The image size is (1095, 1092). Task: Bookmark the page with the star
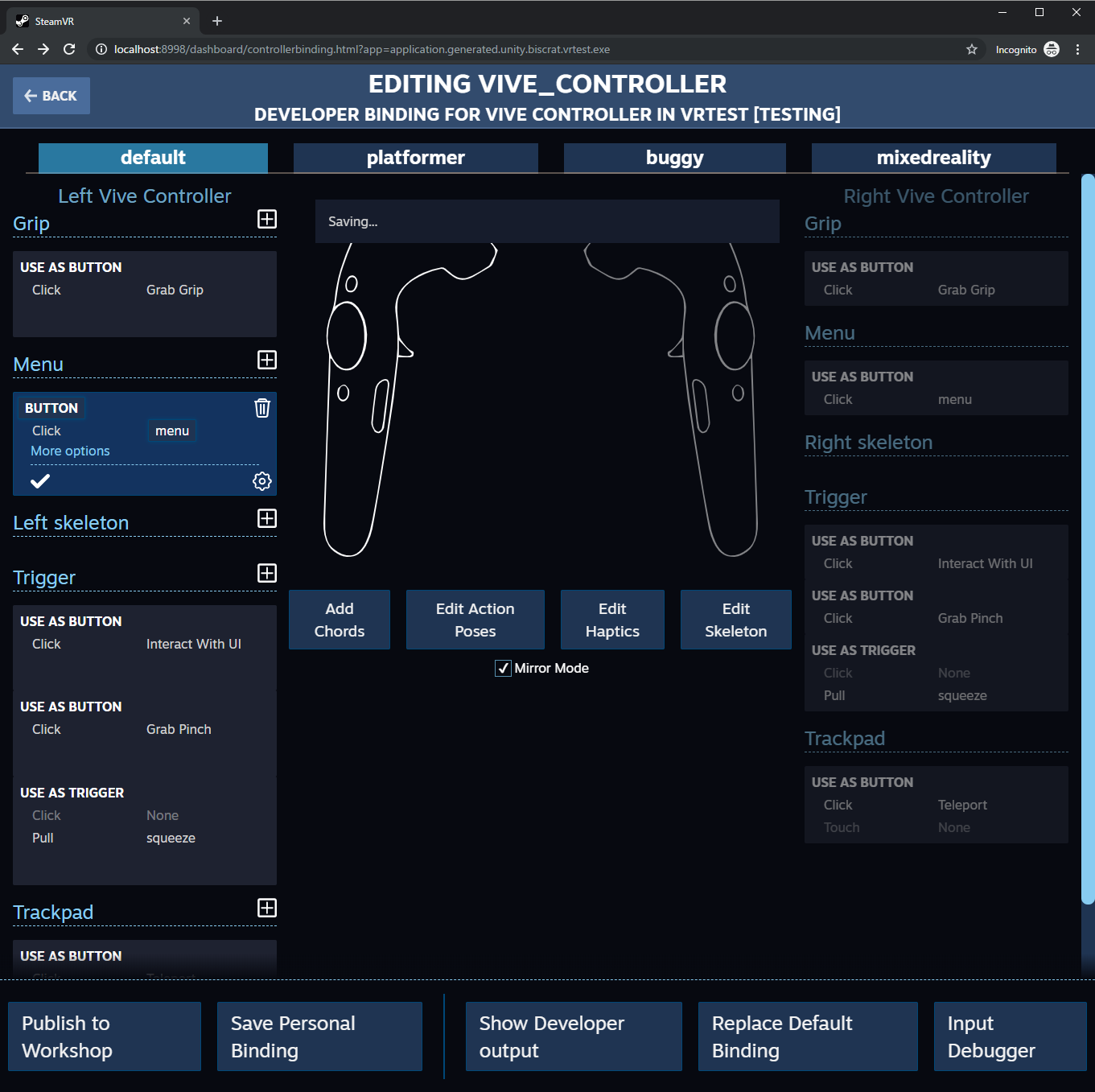(x=971, y=49)
